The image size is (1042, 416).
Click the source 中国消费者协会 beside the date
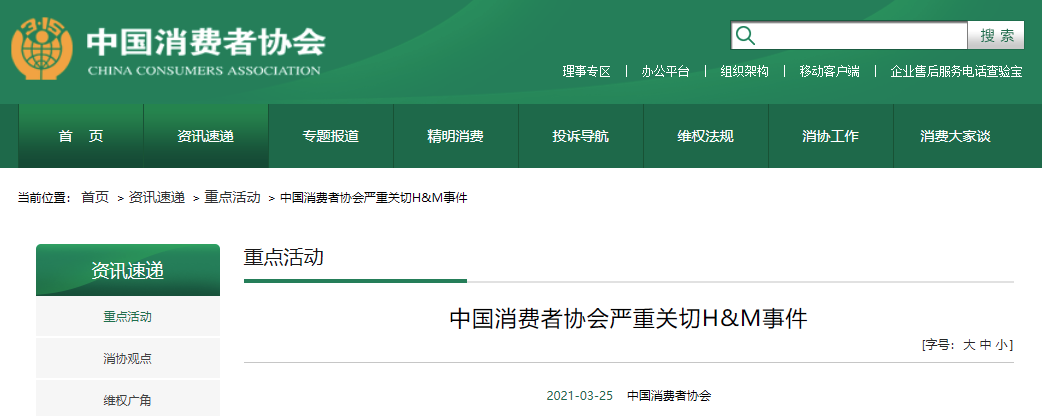coord(669,395)
